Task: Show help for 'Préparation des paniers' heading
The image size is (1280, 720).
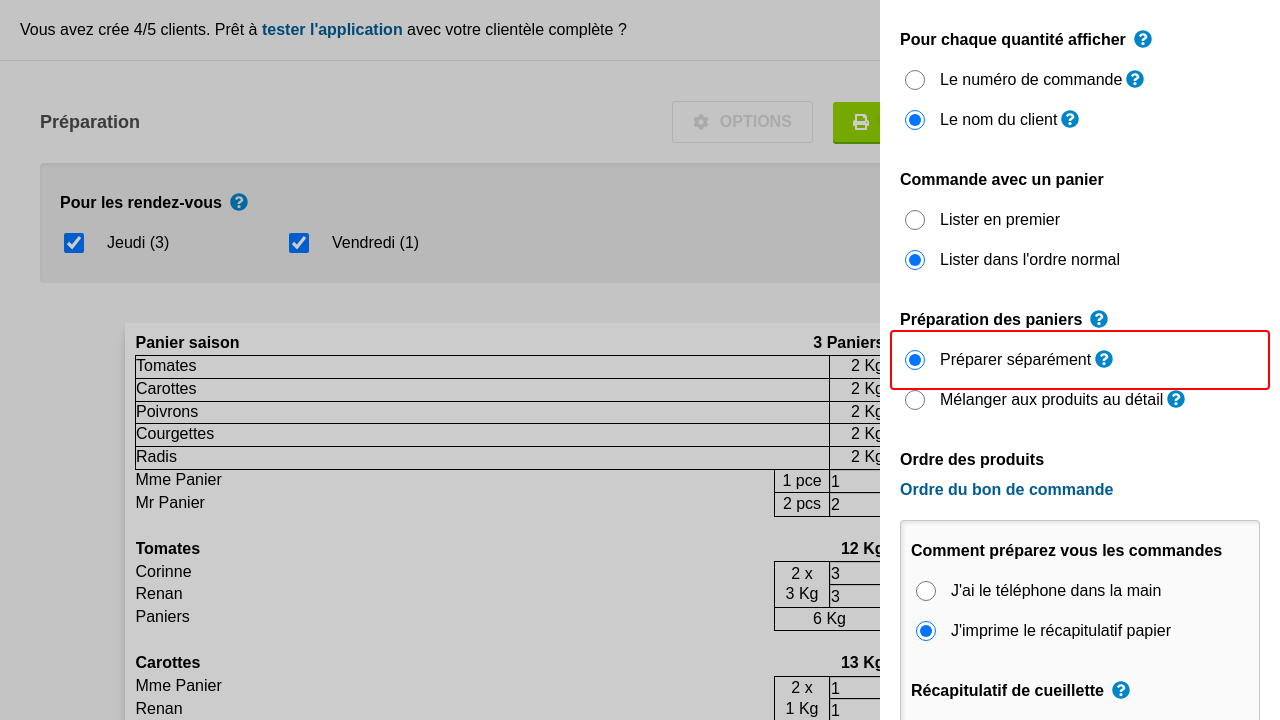Action: (x=1099, y=319)
